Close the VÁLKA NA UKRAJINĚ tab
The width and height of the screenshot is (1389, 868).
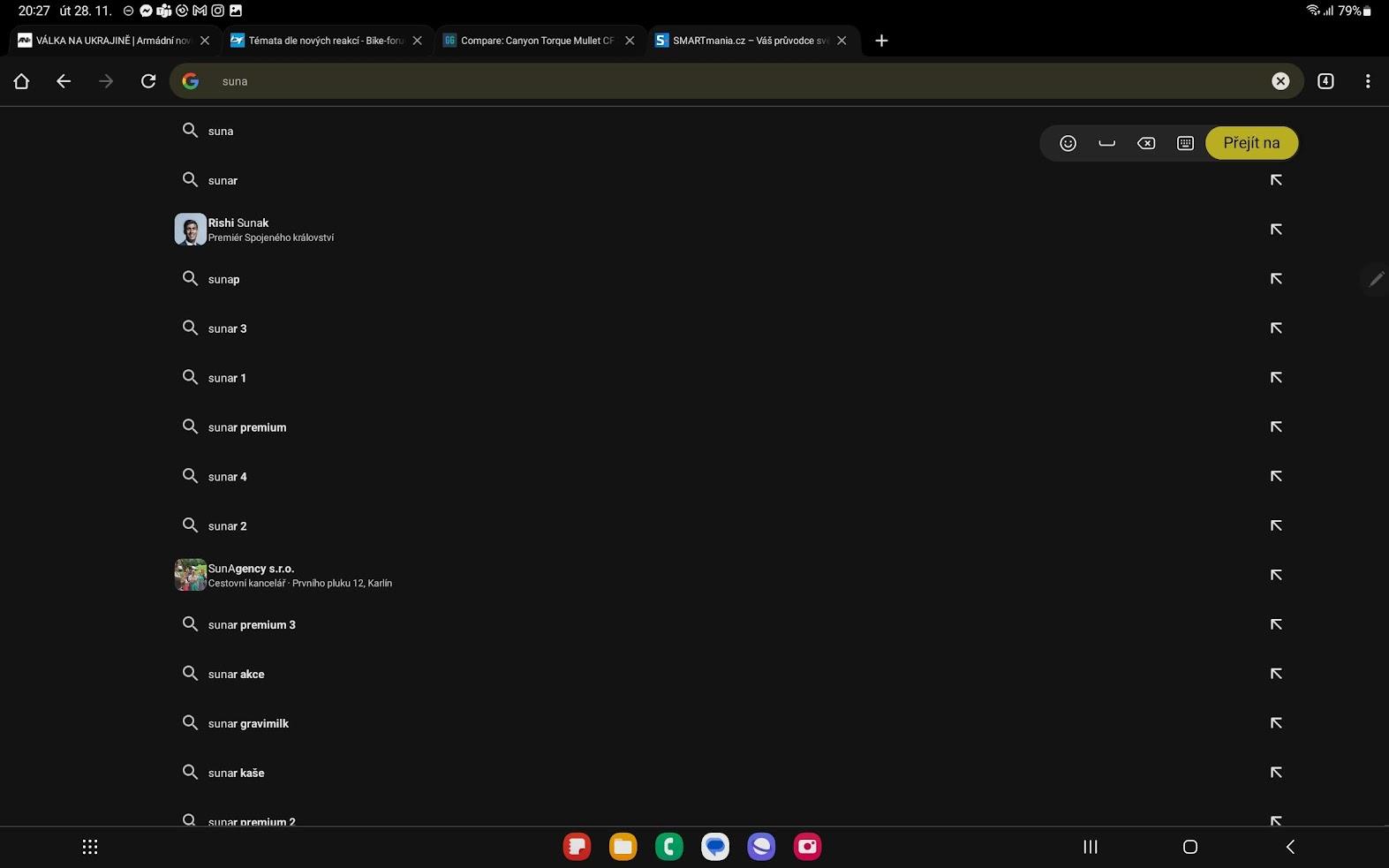(205, 41)
